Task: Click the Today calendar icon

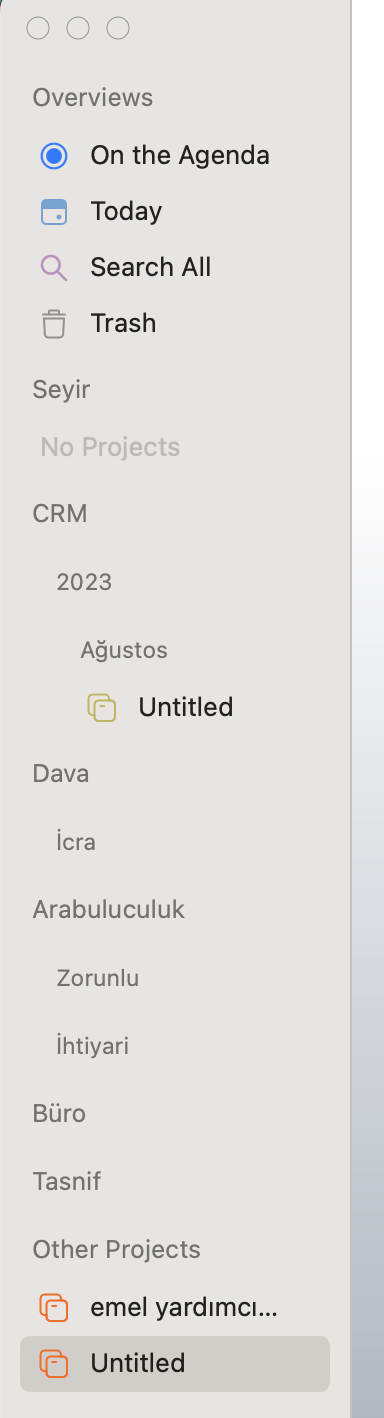Action: pyautogui.click(x=54, y=212)
